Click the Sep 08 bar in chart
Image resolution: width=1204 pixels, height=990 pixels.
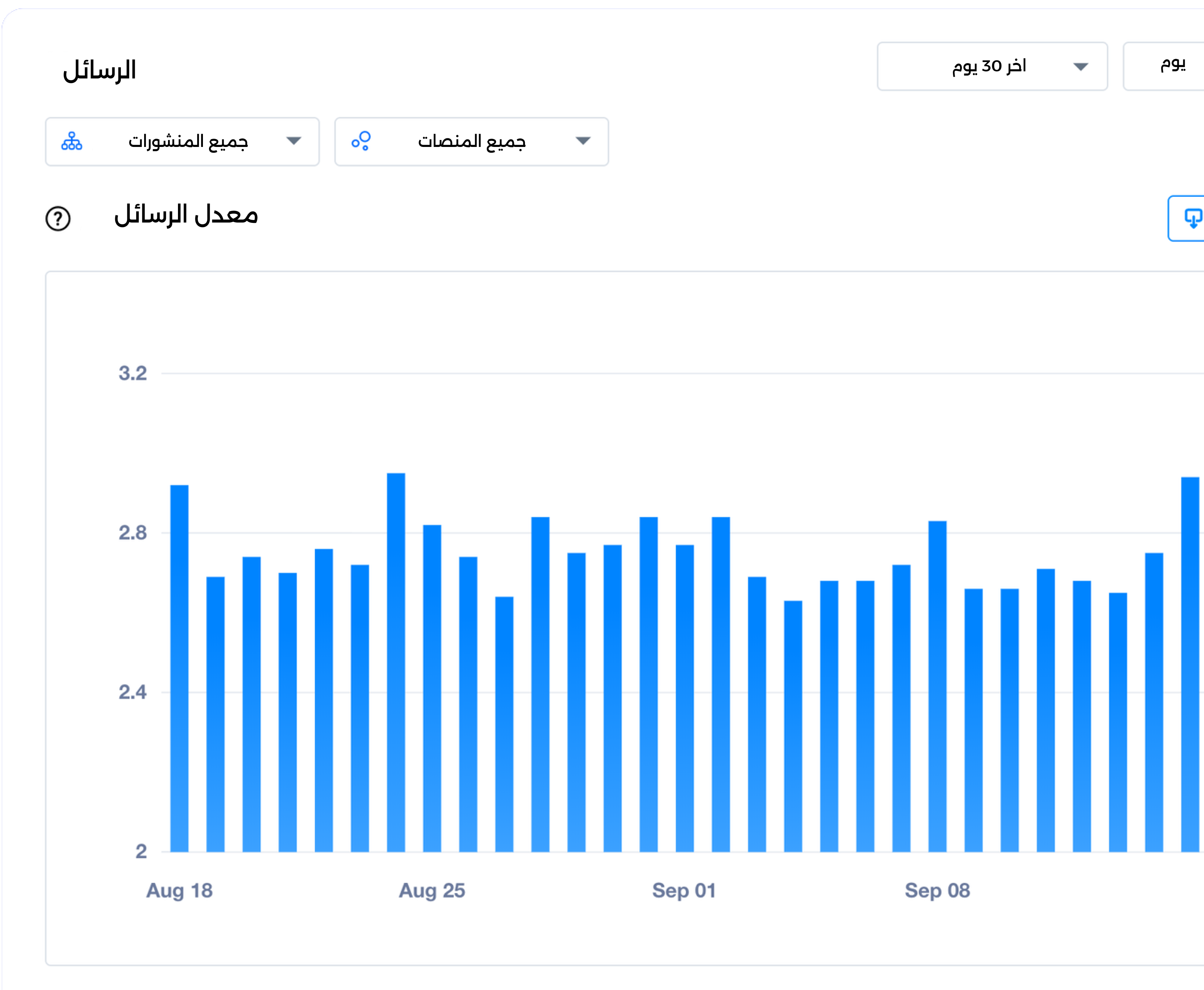937,684
